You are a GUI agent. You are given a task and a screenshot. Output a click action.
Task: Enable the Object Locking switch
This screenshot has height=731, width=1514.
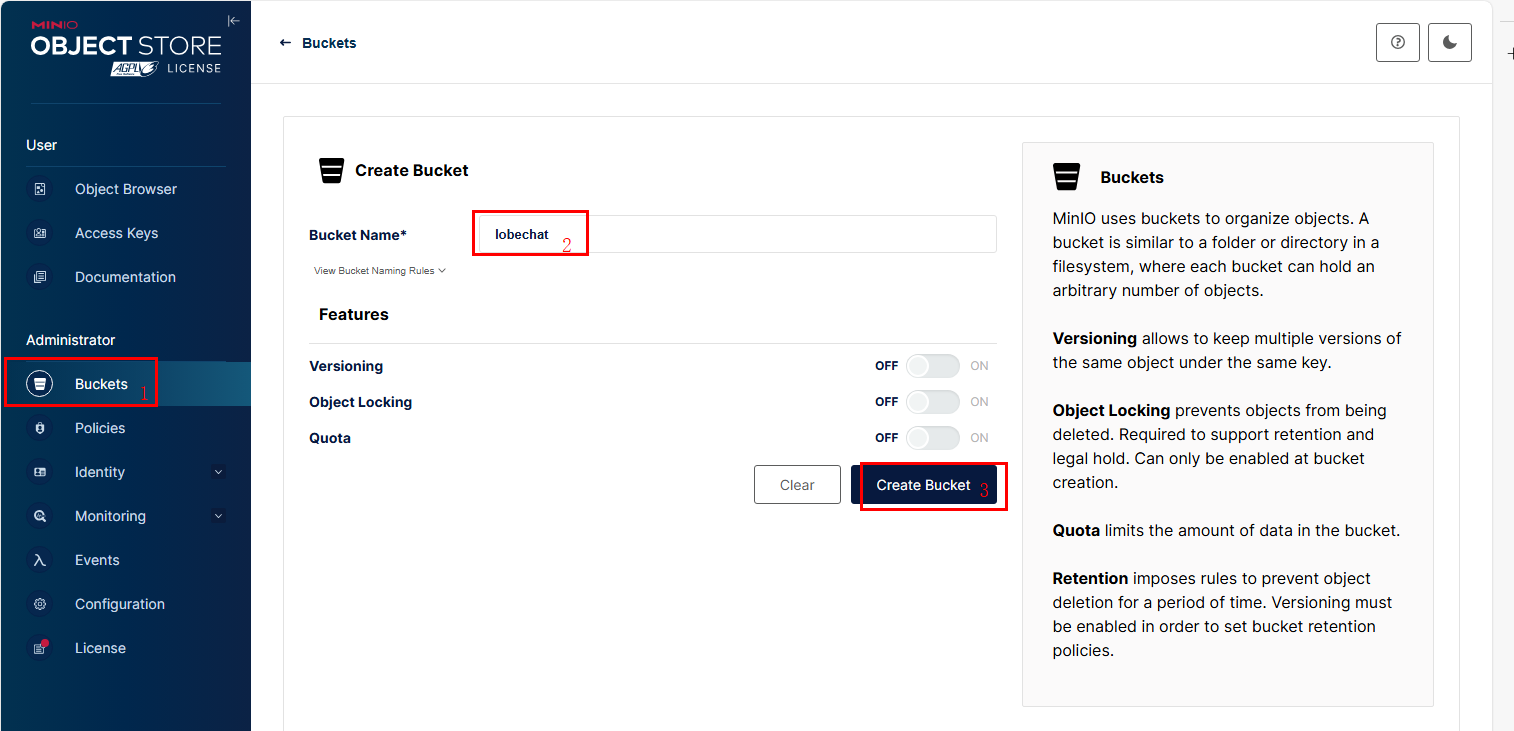932,402
